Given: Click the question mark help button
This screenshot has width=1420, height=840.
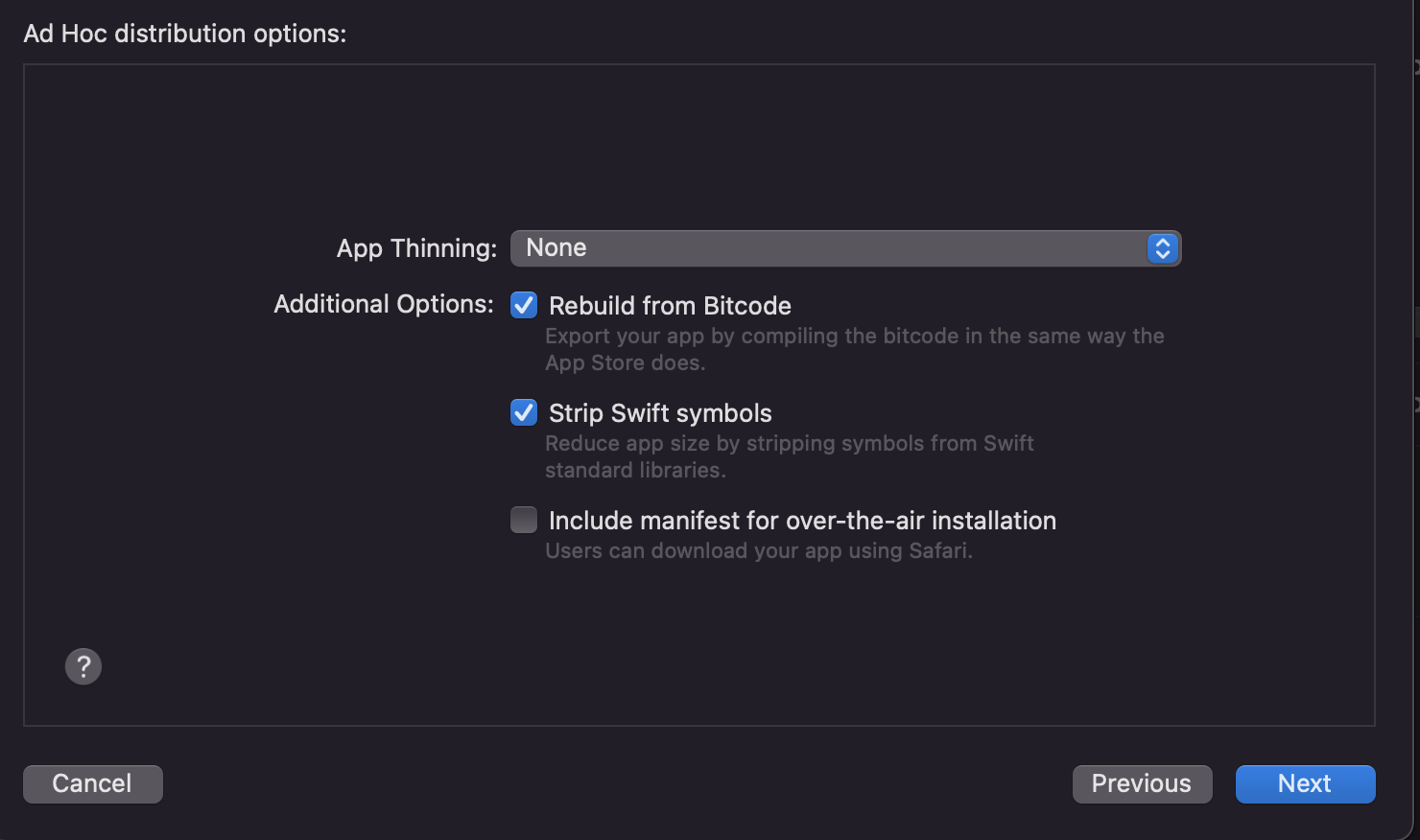Looking at the screenshot, I should pos(83,666).
